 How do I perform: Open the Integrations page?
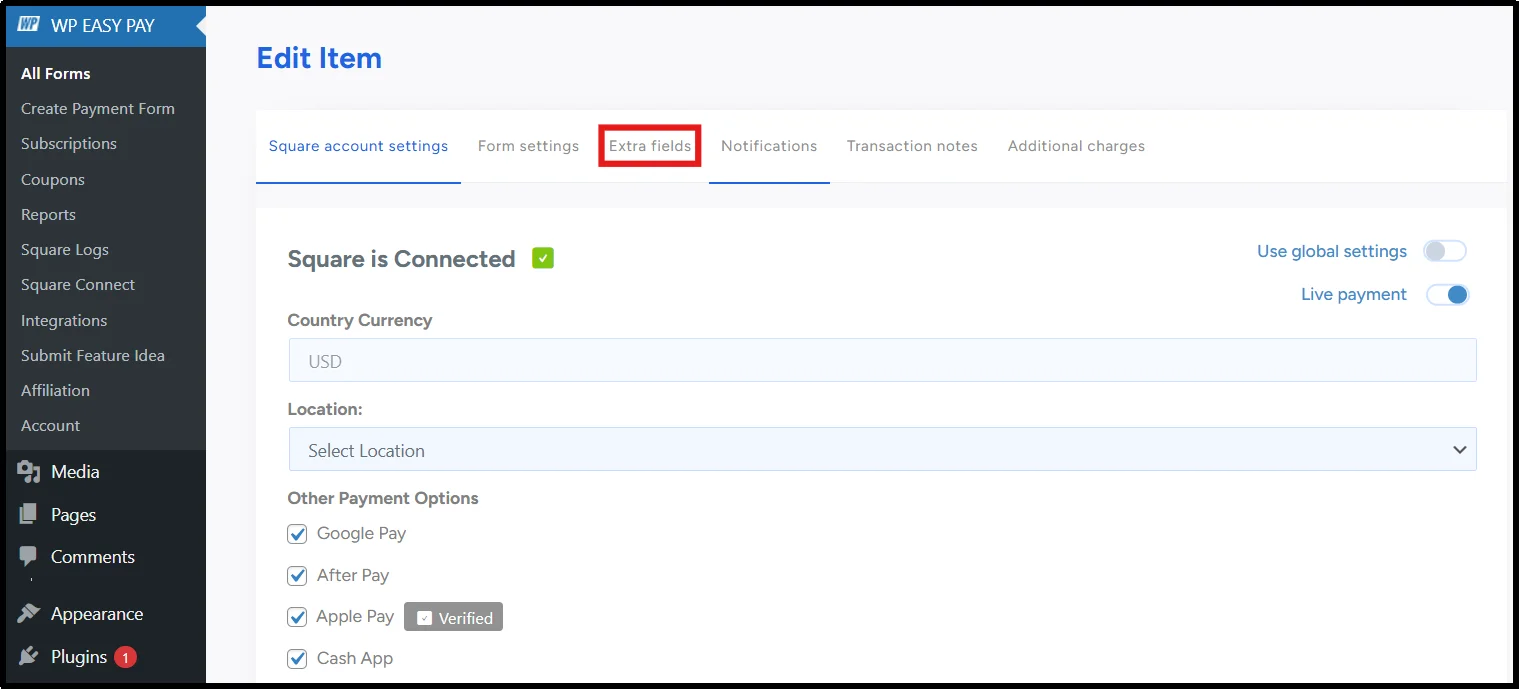[64, 321]
